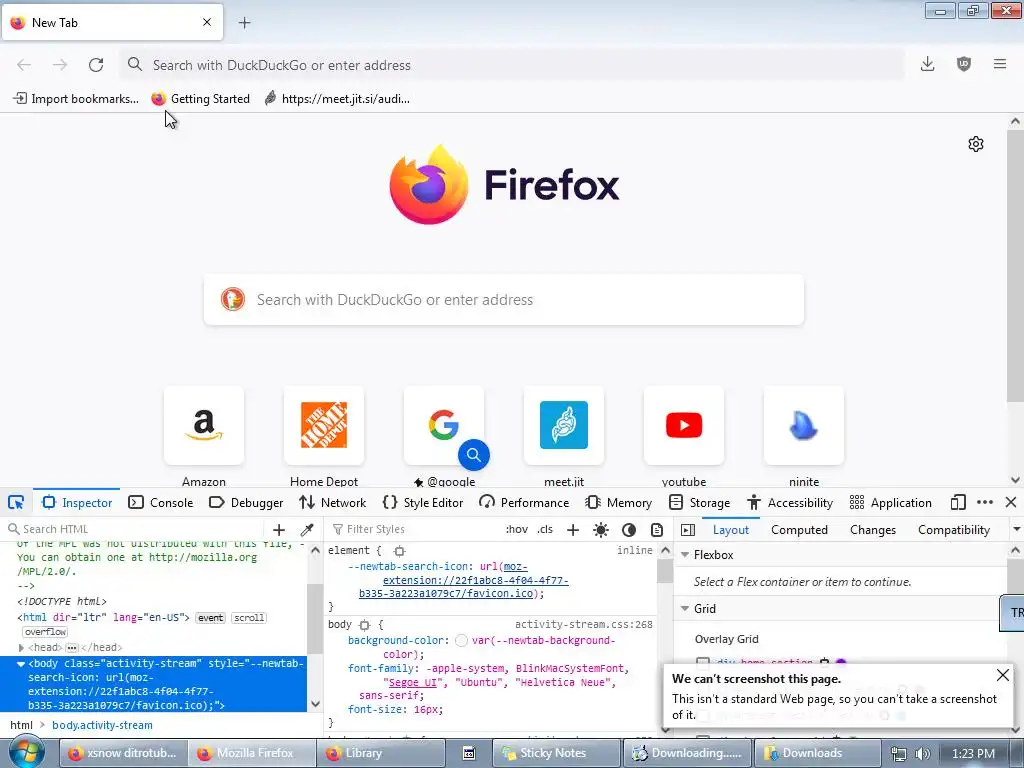Open new tab personalize gear icon
Image resolution: width=1024 pixels, height=768 pixels.
pos(976,144)
